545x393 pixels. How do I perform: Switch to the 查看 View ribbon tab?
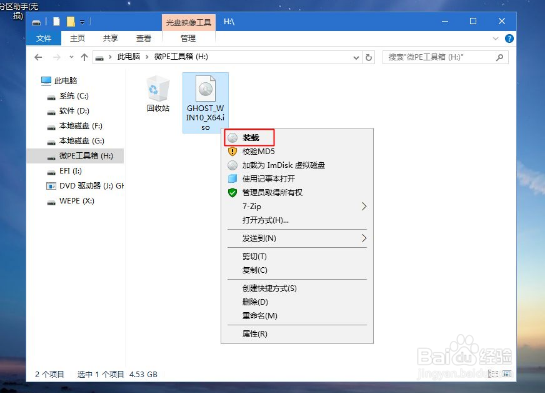tap(143, 38)
